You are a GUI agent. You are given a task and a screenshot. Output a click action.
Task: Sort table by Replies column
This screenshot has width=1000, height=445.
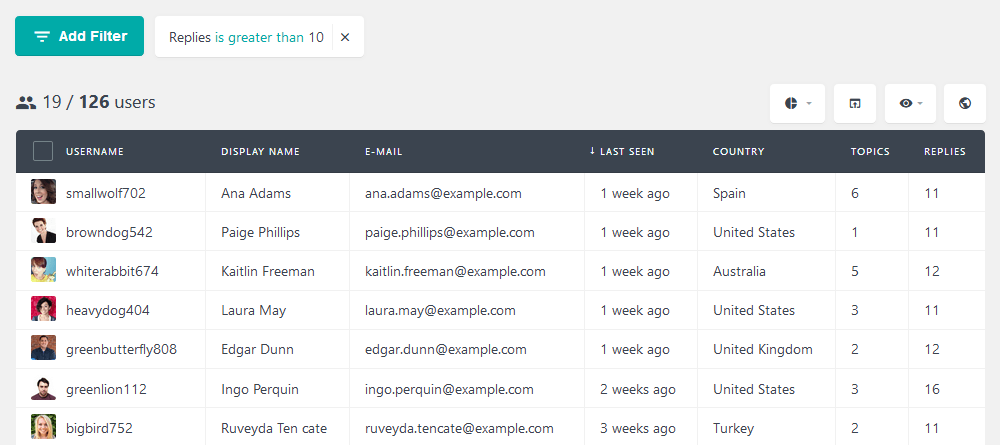(x=945, y=152)
